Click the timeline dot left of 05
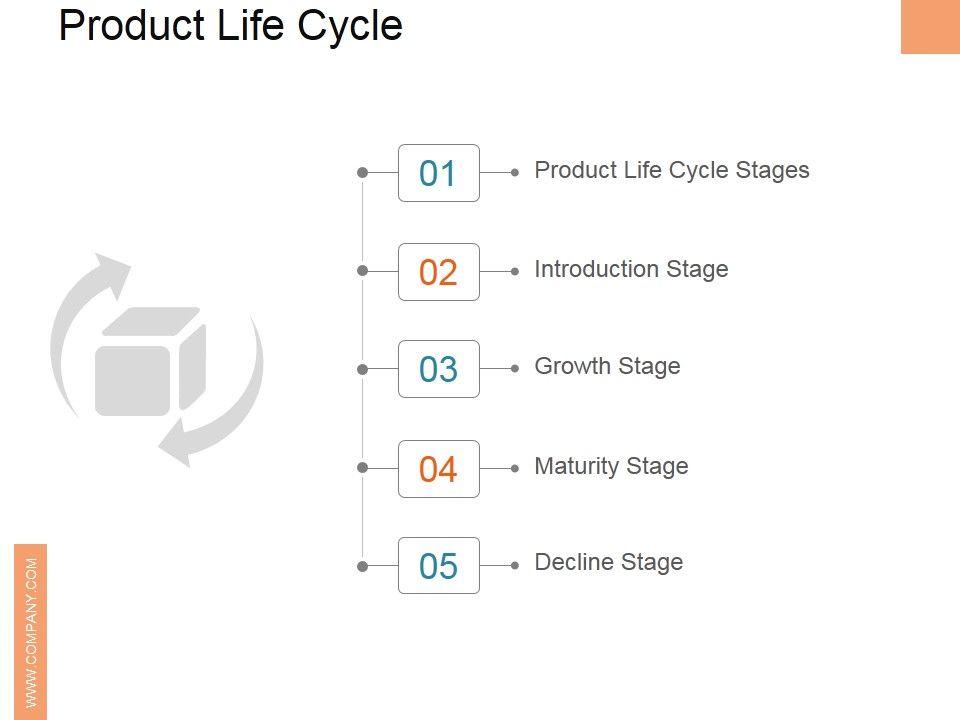960x720 pixels. tap(362, 566)
